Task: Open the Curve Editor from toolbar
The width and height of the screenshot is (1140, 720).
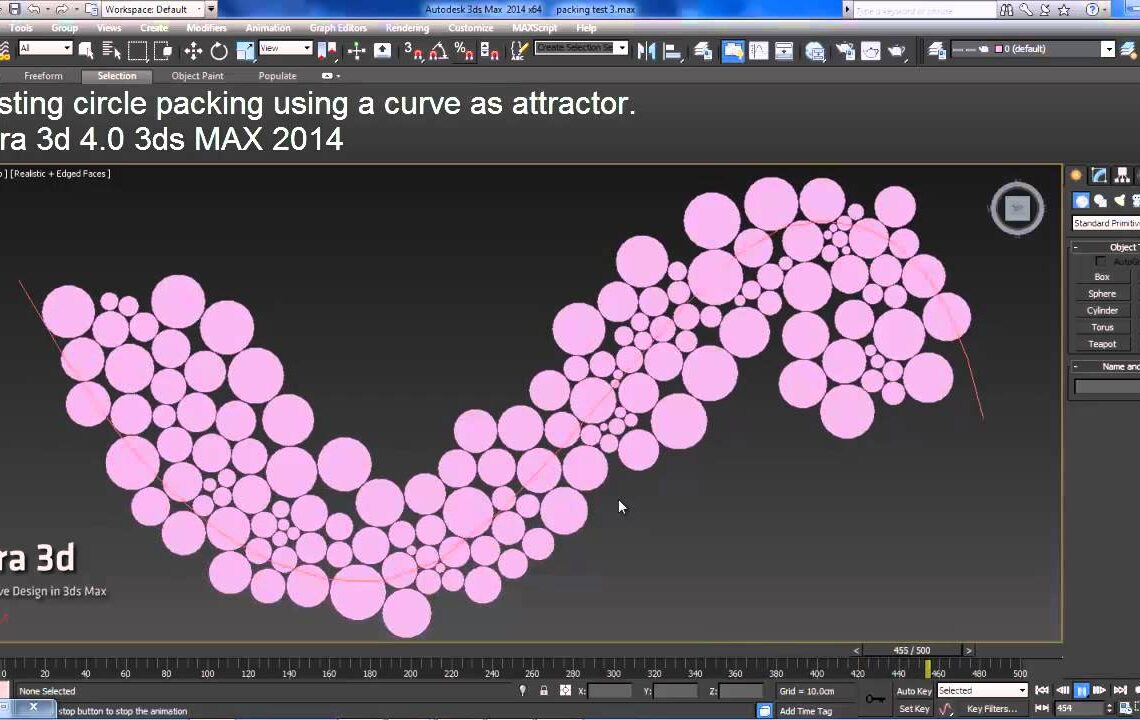Action: coord(759,51)
